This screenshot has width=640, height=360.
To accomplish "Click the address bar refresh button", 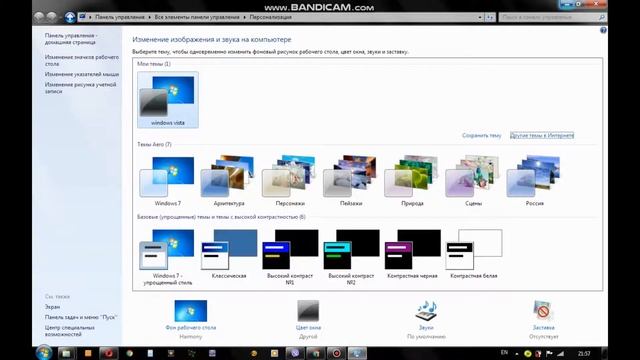I will point(490,17).
